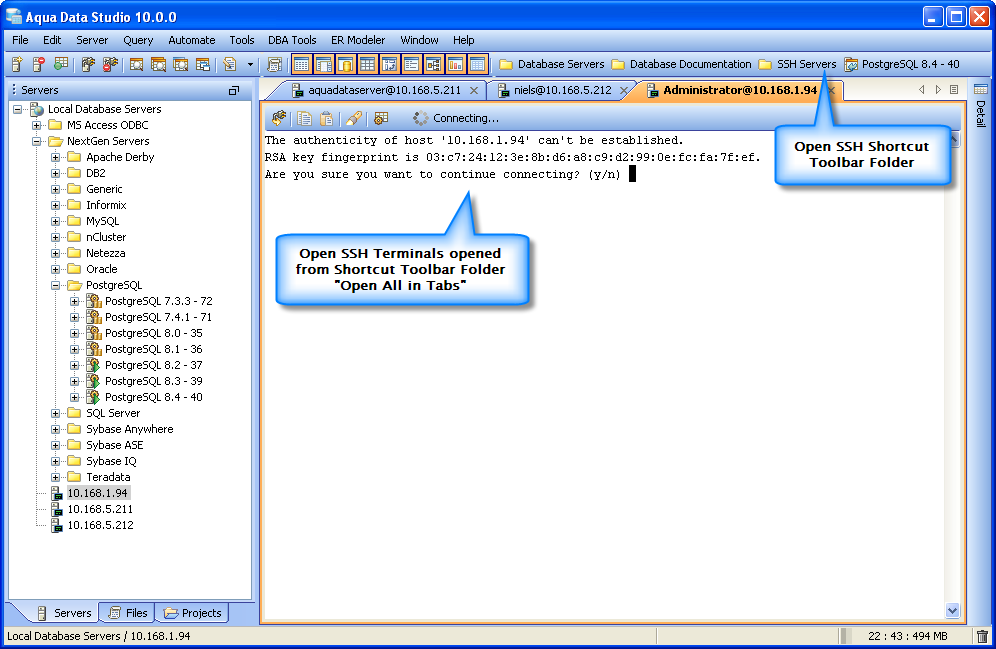Select PostgreSQL 7.3.3 - 72 server icon
The image size is (996, 649).
point(94,301)
